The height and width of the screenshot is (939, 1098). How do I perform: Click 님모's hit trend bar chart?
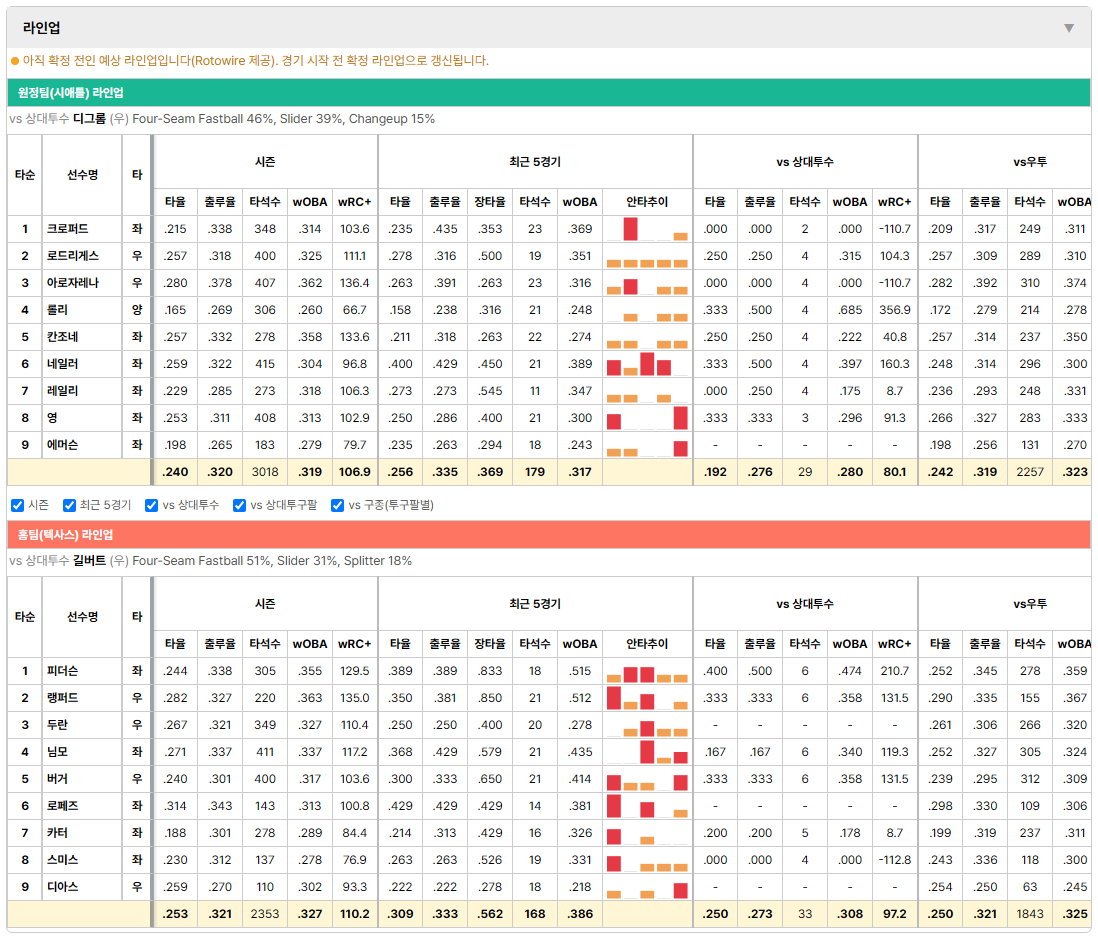647,752
